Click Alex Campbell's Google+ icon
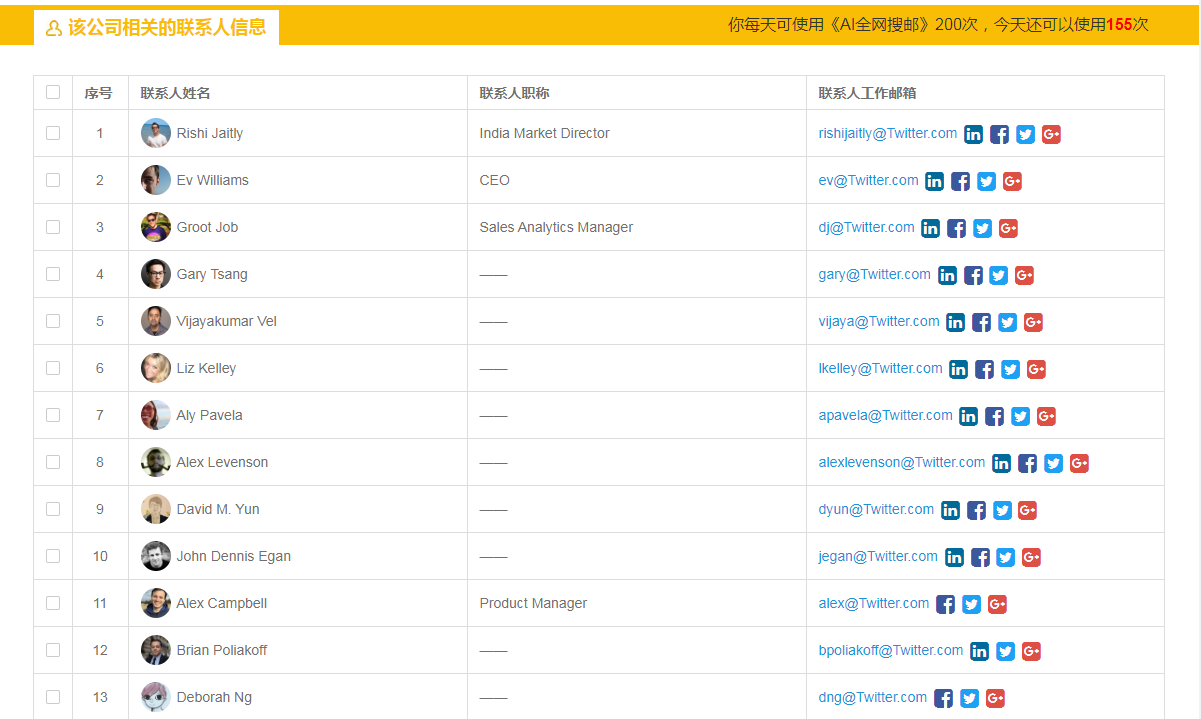 point(997,605)
